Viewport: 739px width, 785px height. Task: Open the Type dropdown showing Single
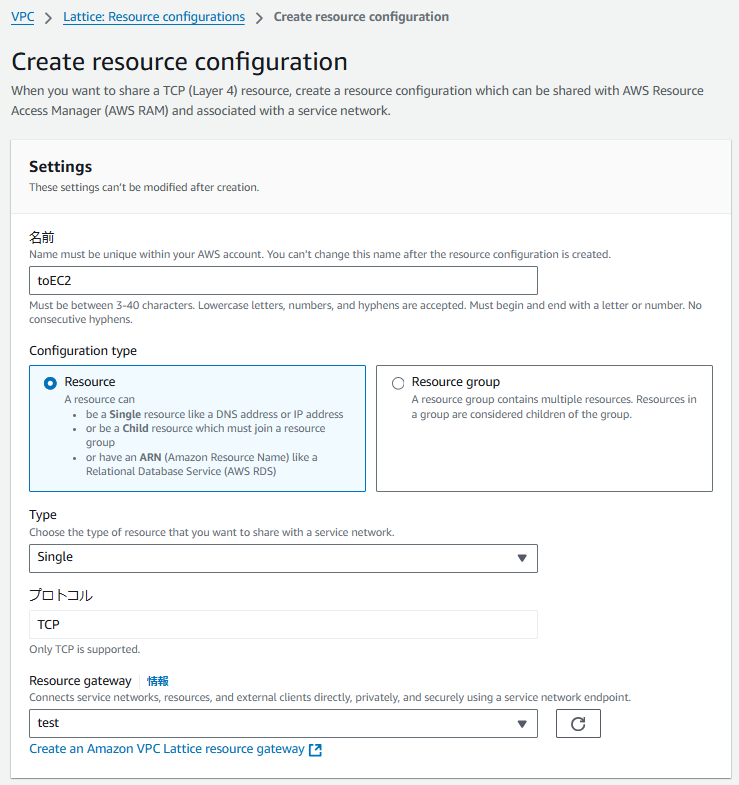point(283,558)
